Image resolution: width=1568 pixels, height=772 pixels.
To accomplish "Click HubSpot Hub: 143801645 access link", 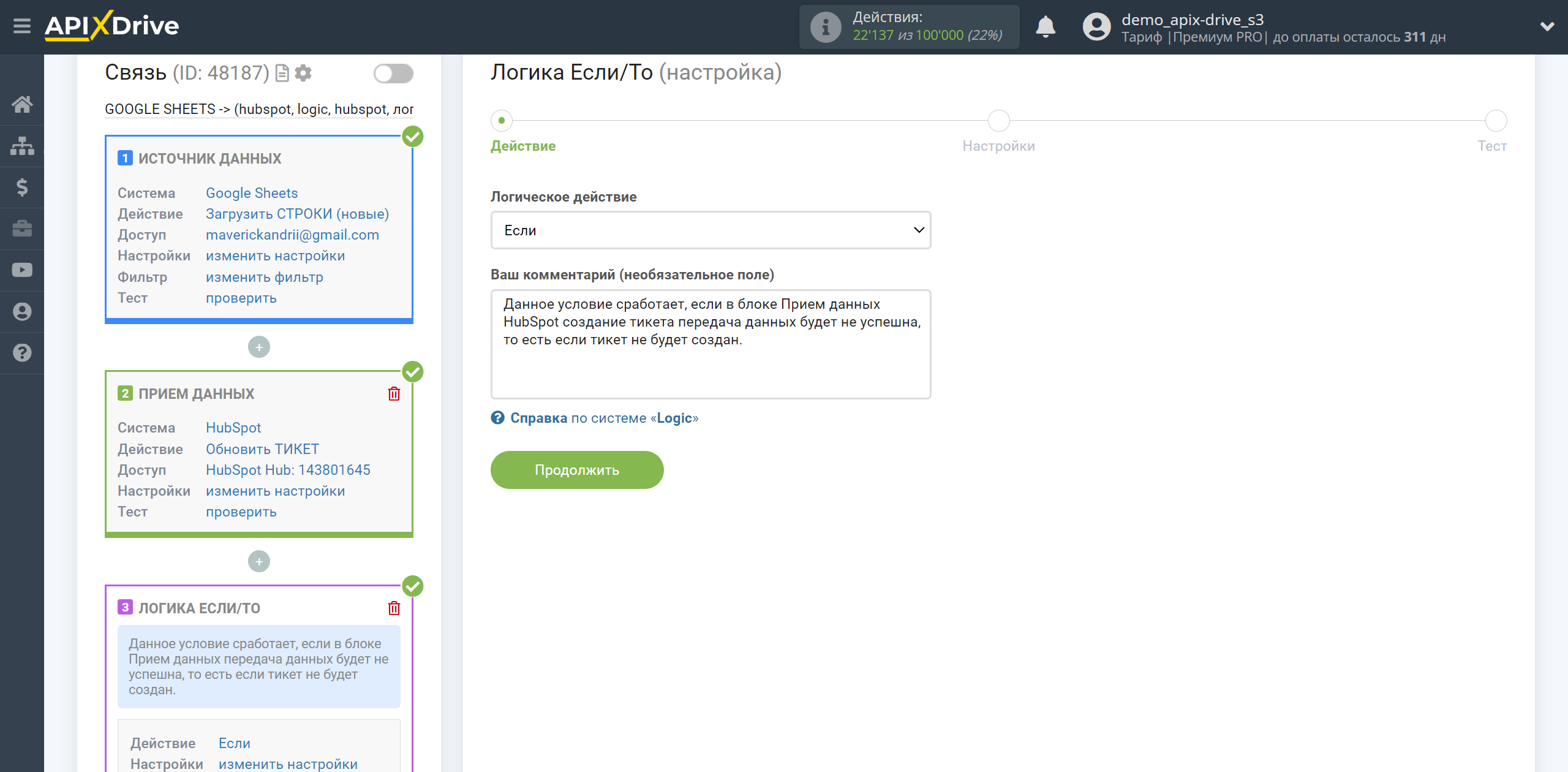I will point(288,470).
